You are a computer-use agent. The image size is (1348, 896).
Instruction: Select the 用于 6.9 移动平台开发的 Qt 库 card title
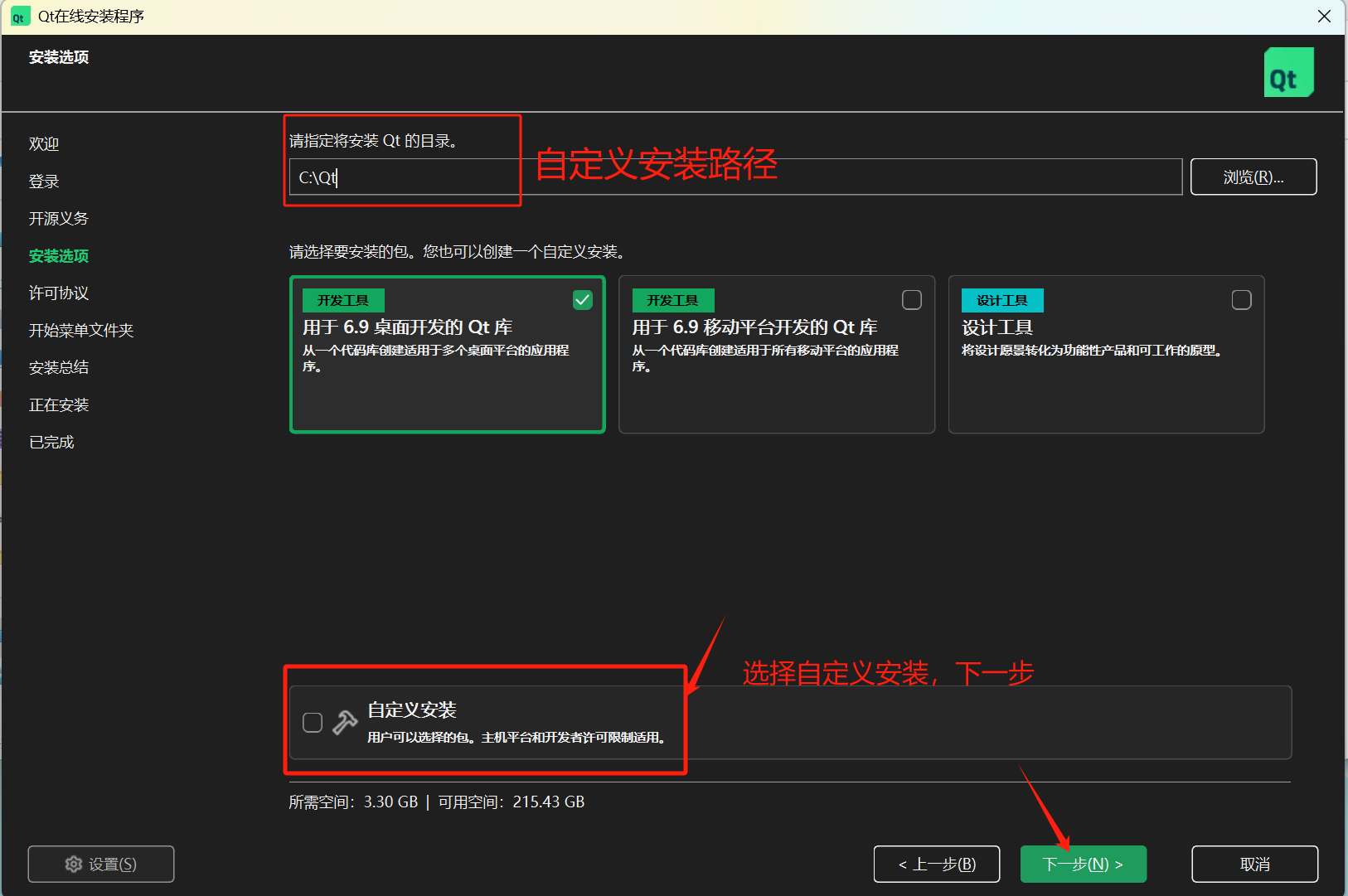(x=755, y=327)
